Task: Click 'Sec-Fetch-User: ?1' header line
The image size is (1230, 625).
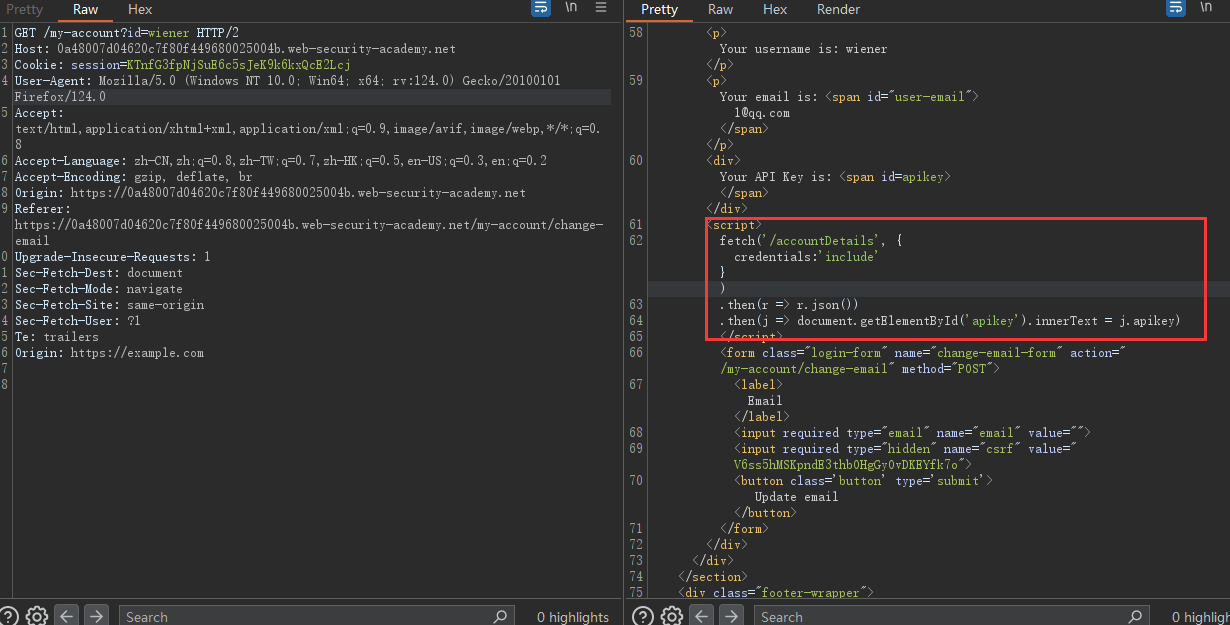Action: coord(78,321)
